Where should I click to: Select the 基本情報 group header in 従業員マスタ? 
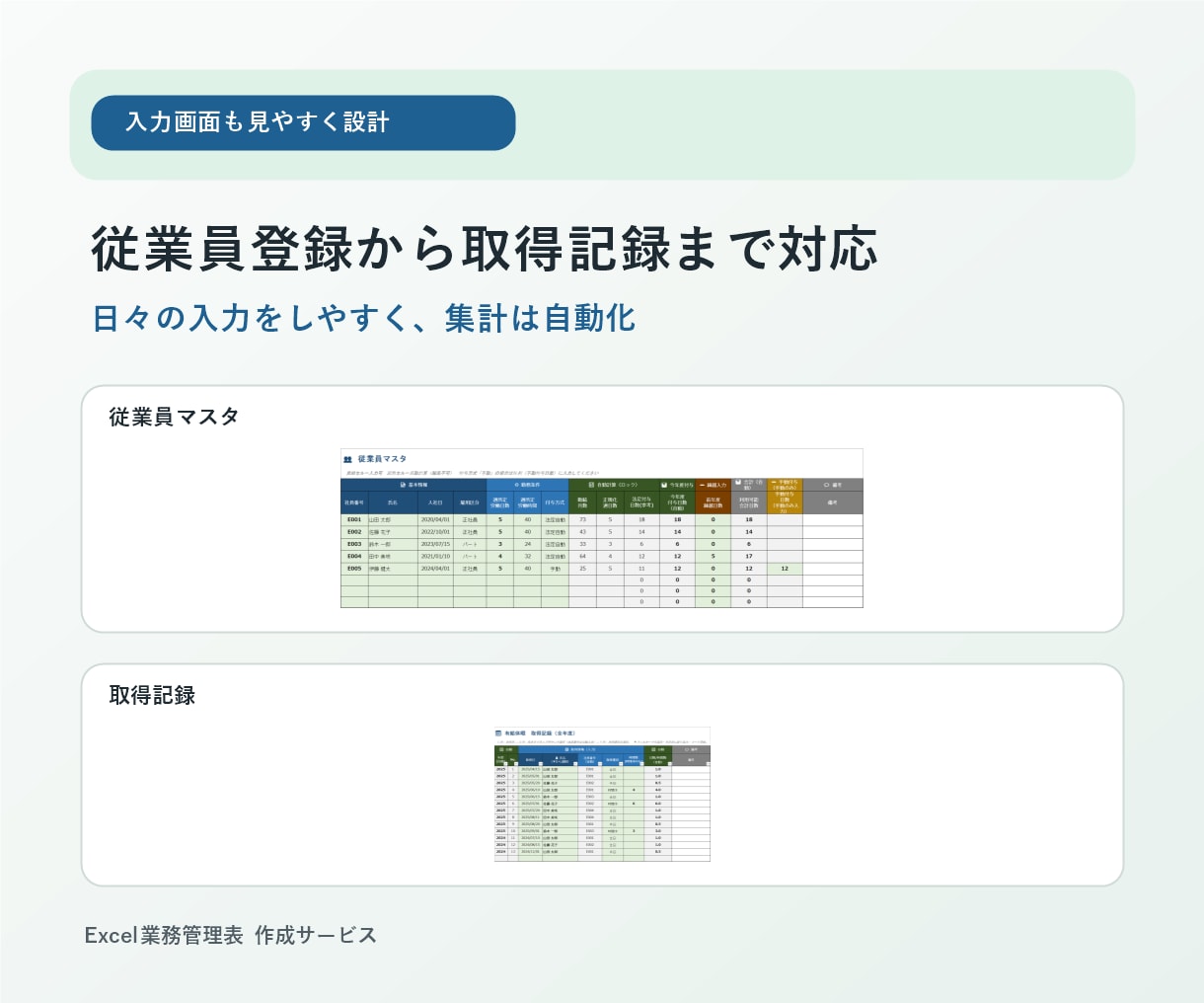tap(414, 485)
